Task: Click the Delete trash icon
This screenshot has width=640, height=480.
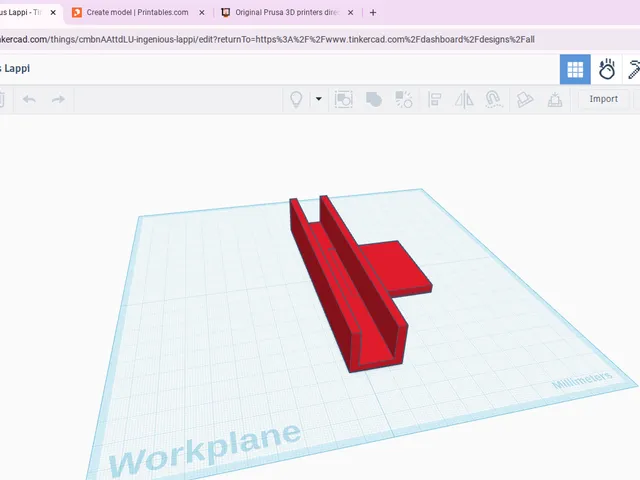Action: click(x=2, y=99)
